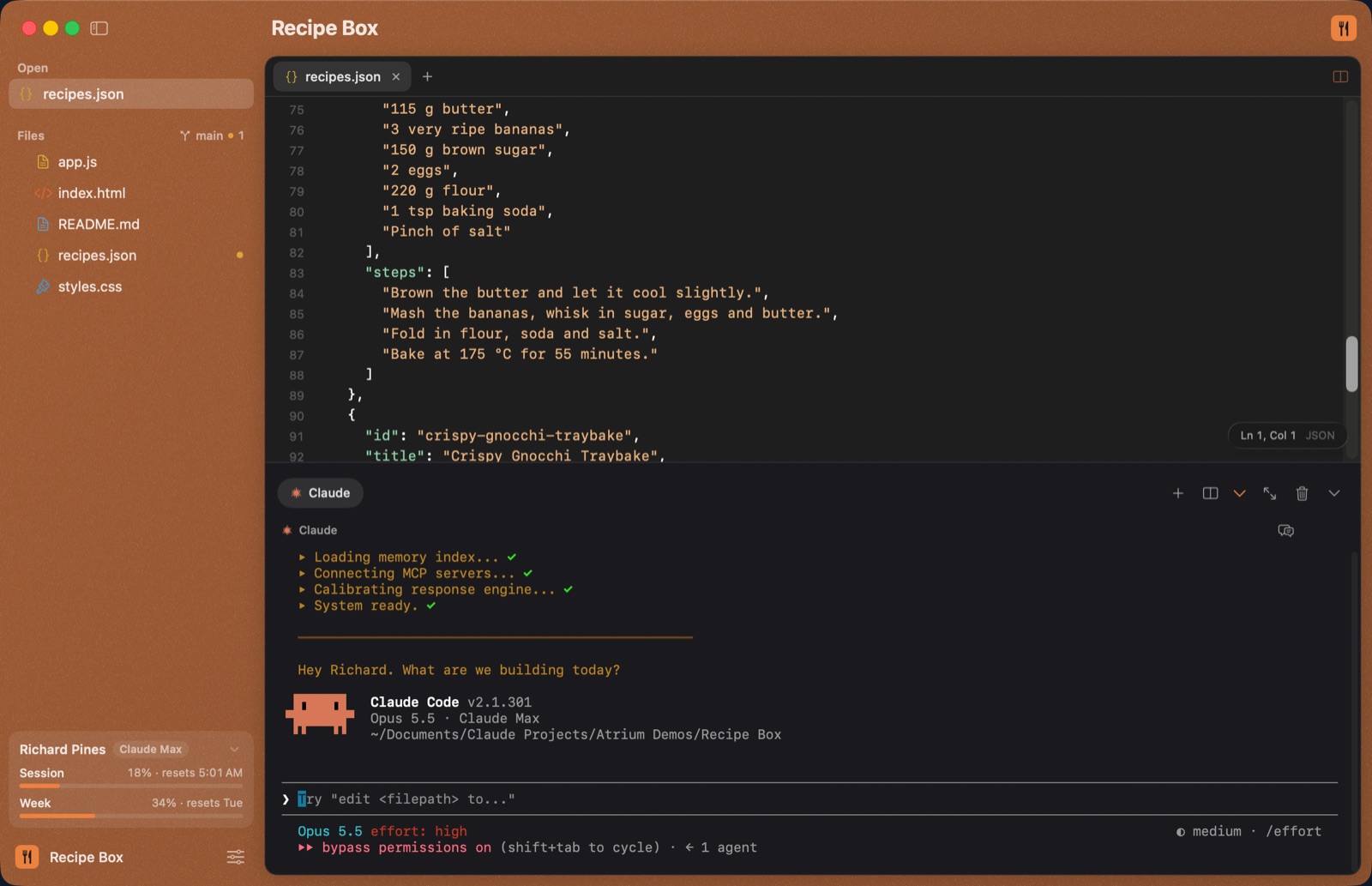Image resolution: width=1372 pixels, height=886 pixels.
Task: Click the "System ready." log line
Action: pos(365,606)
